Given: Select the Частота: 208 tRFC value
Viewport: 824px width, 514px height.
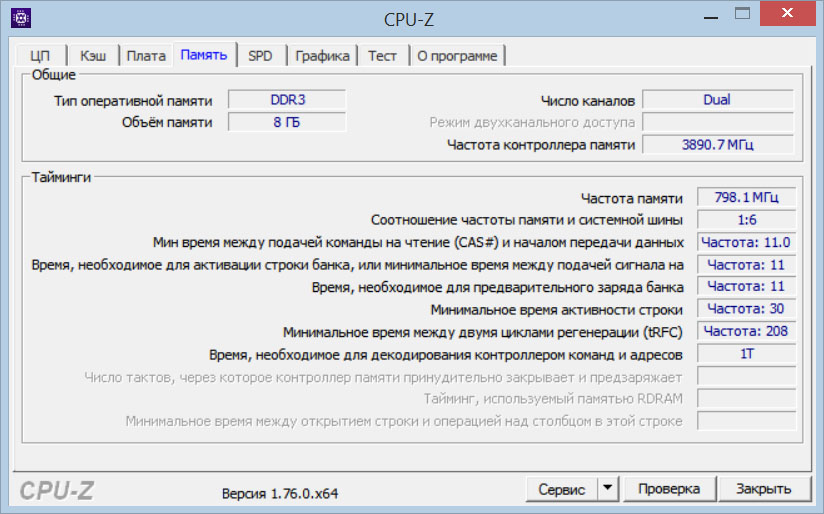Looking at the screenshot, I should click(x=746, y=331).
